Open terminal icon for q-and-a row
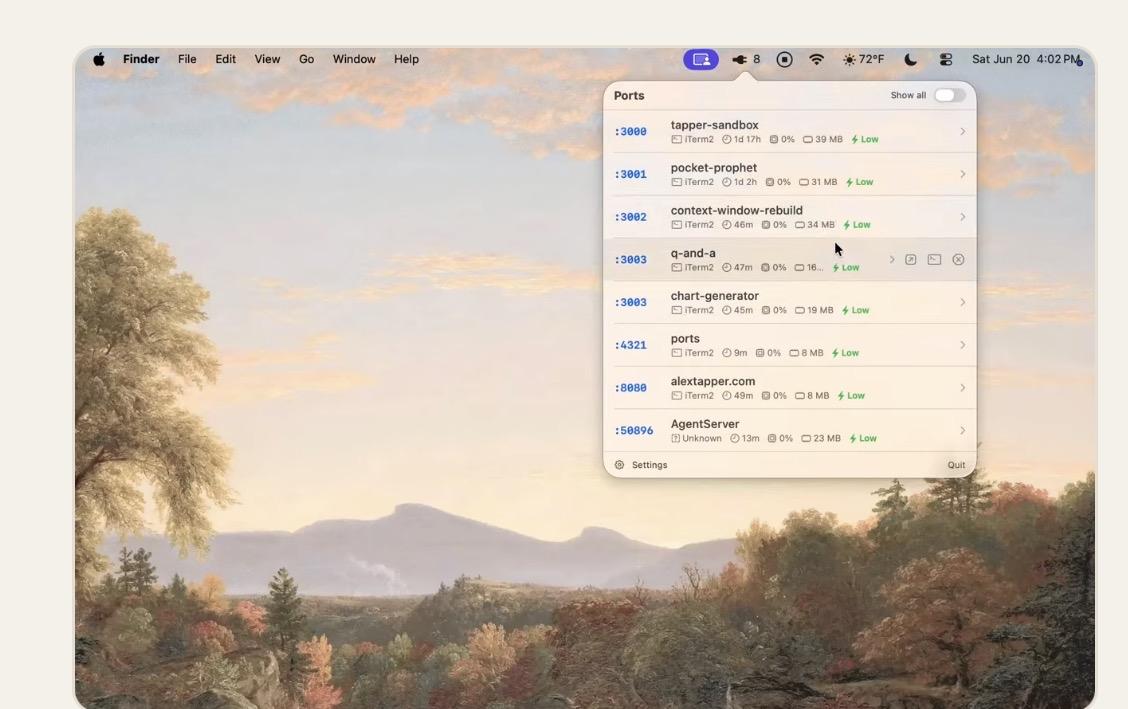This screenshot has height=709, width=1128. coord(934,260)
